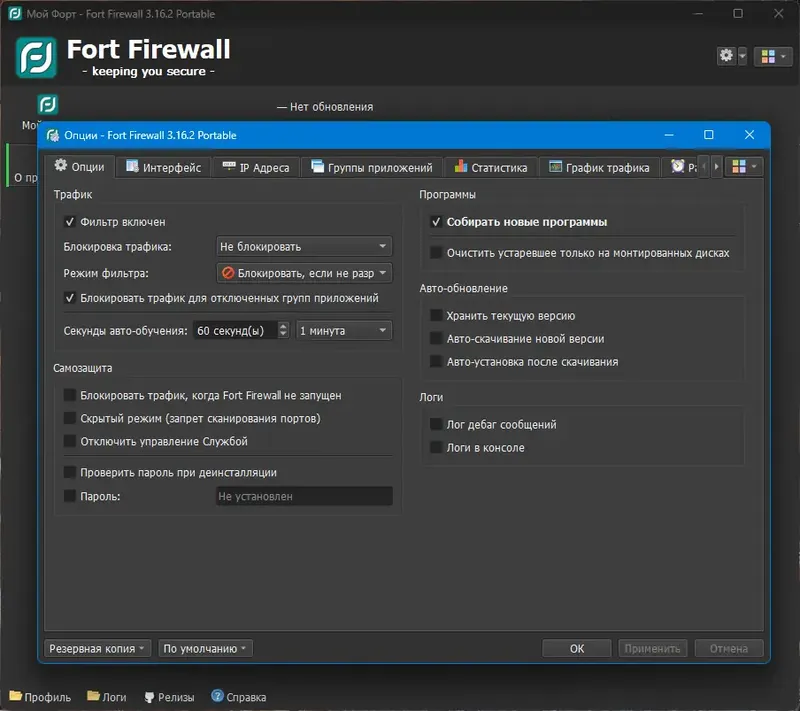Increase auto-learn seconds with stepper arrow
800x711 pixels.
283,326
